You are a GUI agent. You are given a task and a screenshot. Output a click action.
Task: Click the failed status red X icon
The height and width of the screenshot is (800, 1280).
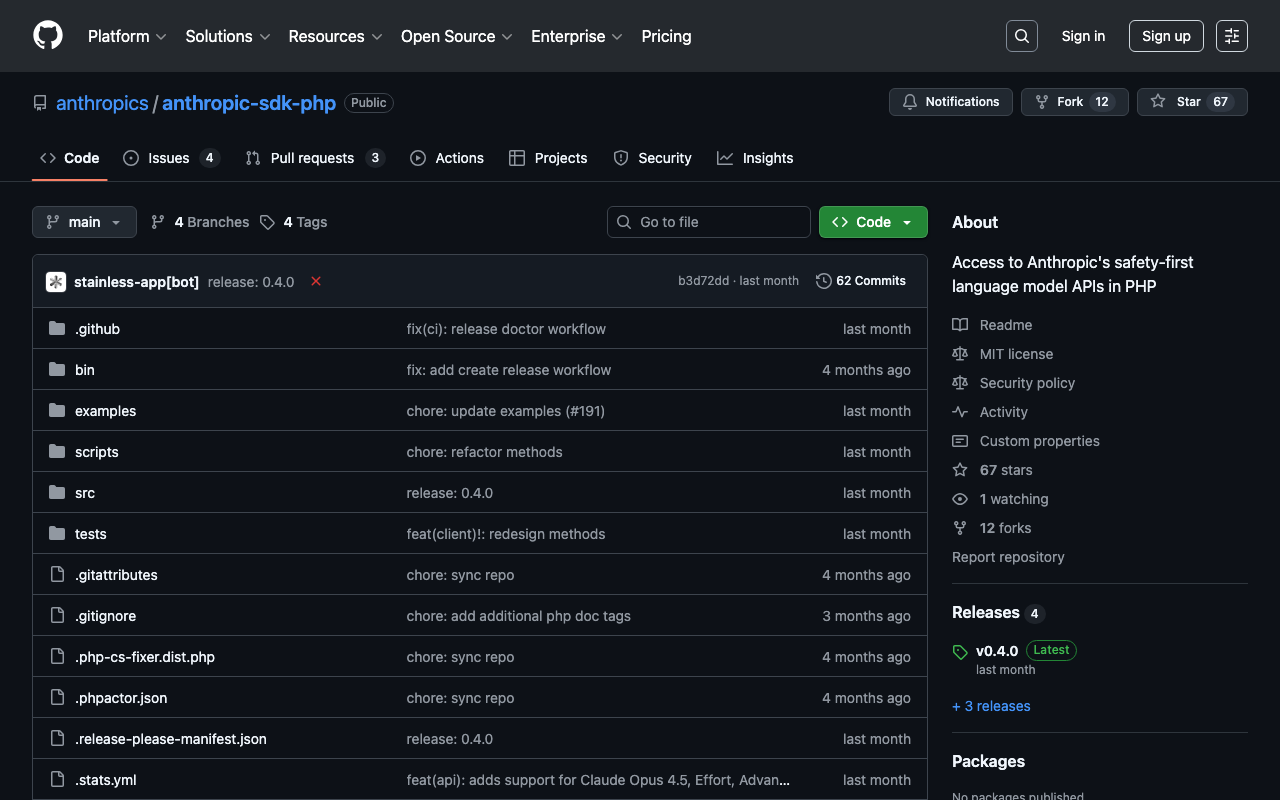tap(316, 281)
